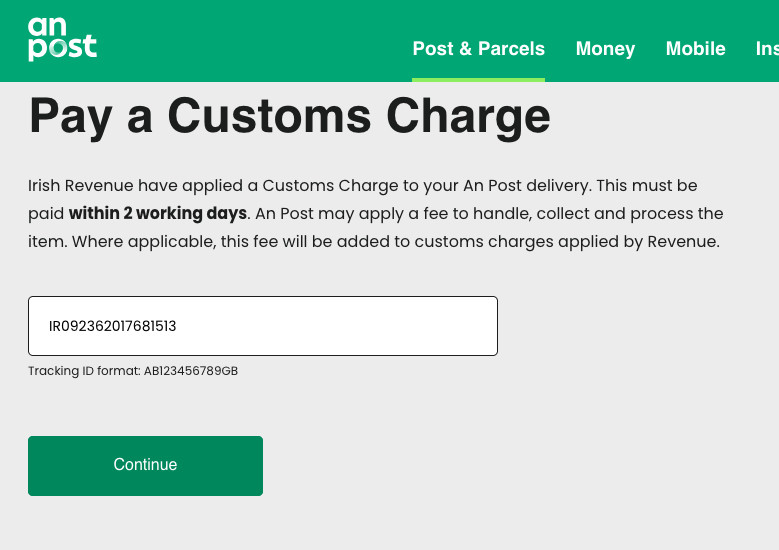779x550 pixels.
Task: Switch to the Money tab
Action: pyautogui.click(x=605, y=48)
